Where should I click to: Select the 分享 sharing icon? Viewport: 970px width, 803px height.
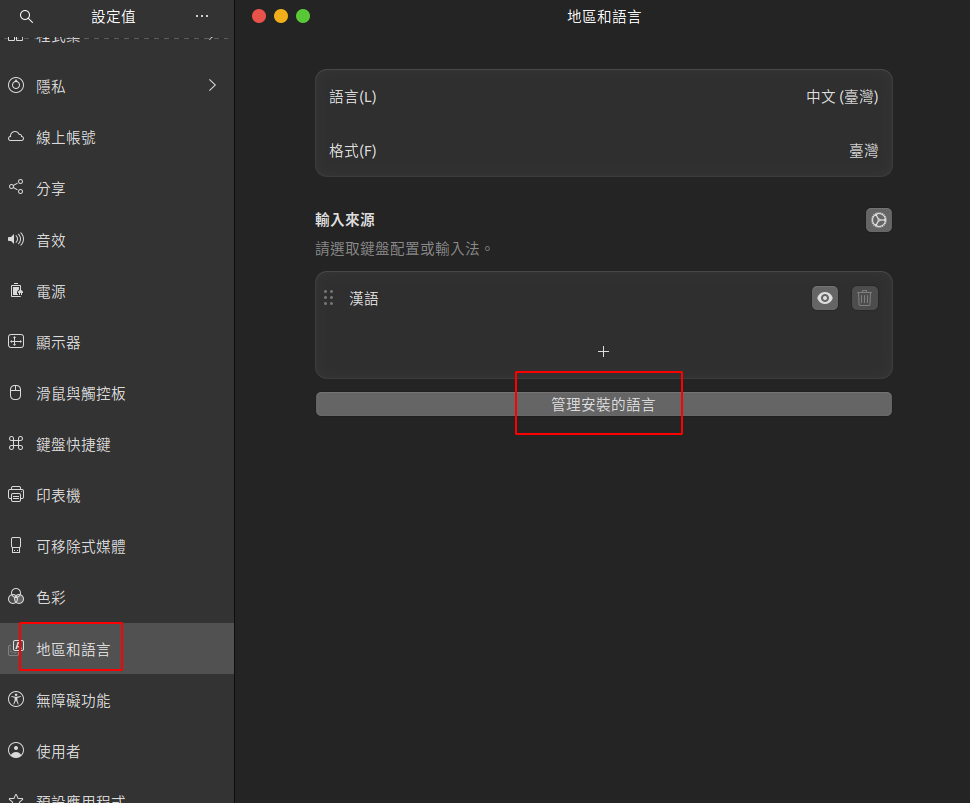coord(16,187)
